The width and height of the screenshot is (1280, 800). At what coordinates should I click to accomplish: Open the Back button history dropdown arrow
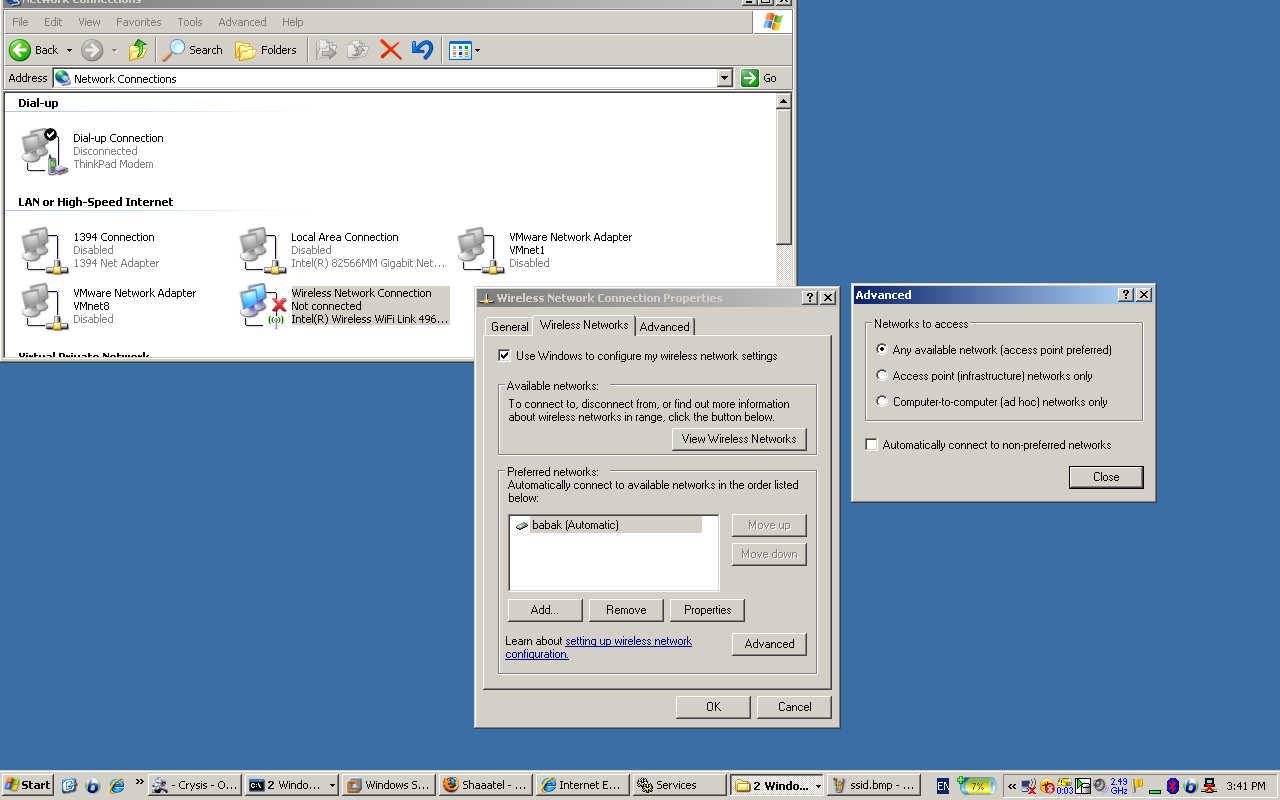coord(69,50)
